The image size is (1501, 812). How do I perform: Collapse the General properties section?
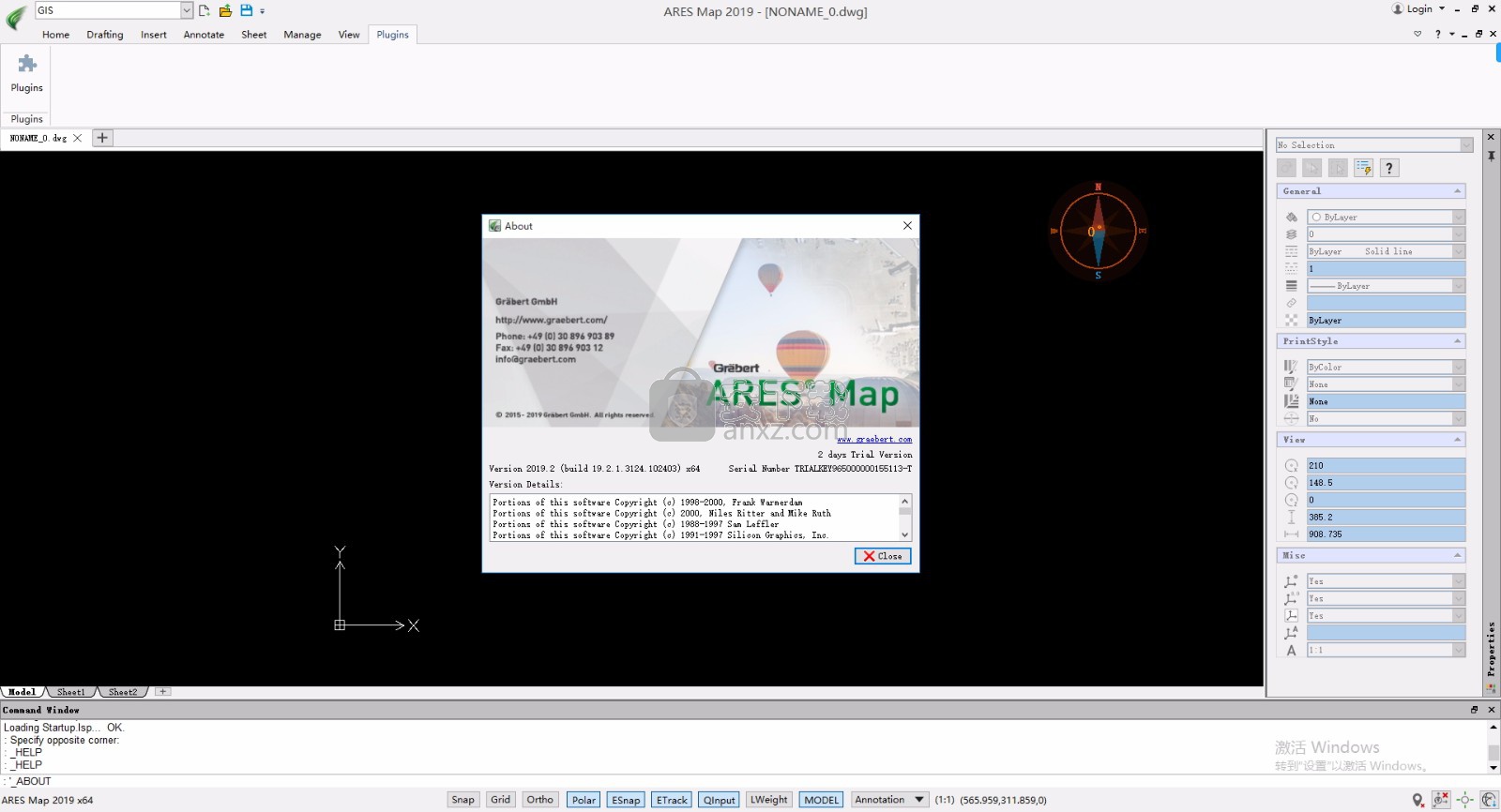pyautogui.click(x=1457, y=191)
